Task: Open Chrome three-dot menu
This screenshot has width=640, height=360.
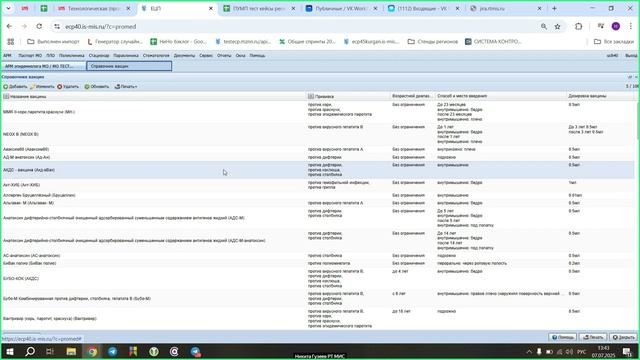Action: (x=631, y=27)
